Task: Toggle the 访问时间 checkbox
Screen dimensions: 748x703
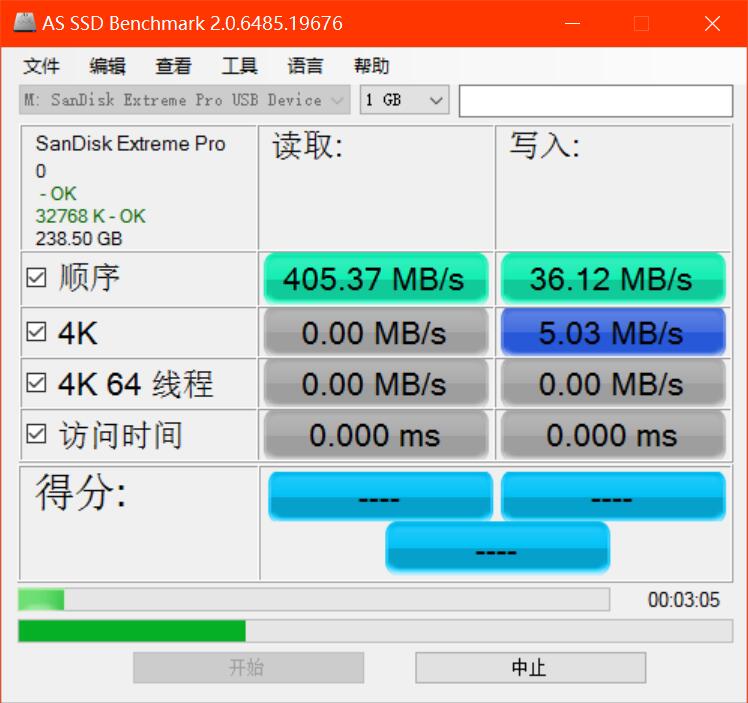Action: pos(37,435)
